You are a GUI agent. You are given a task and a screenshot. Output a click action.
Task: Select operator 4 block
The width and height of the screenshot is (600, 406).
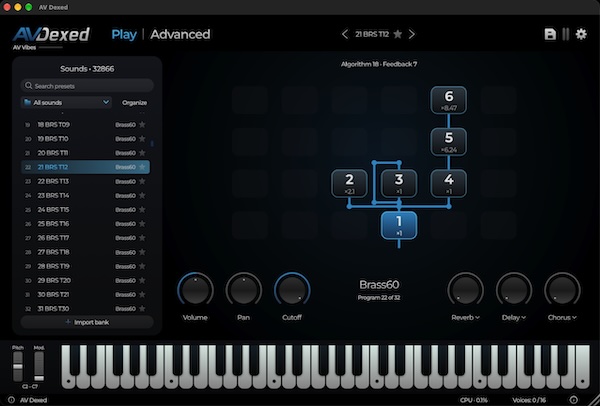pos(448,184)
